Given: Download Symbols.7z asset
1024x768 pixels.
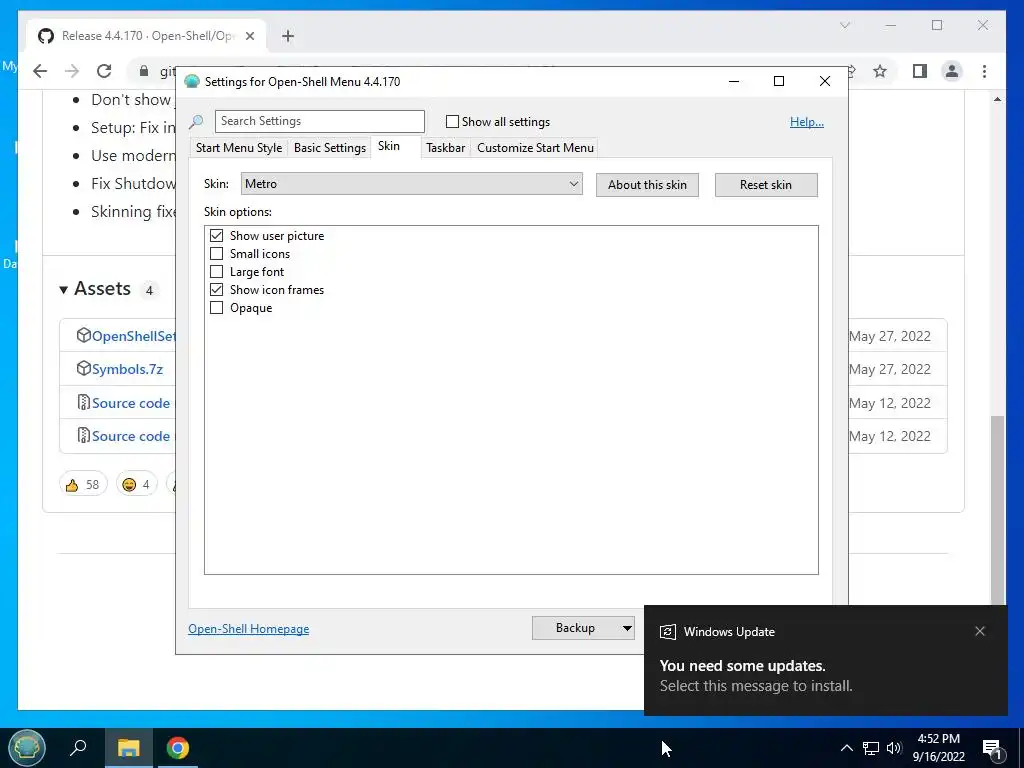Looking at the screenshot, I should [127, 369].
